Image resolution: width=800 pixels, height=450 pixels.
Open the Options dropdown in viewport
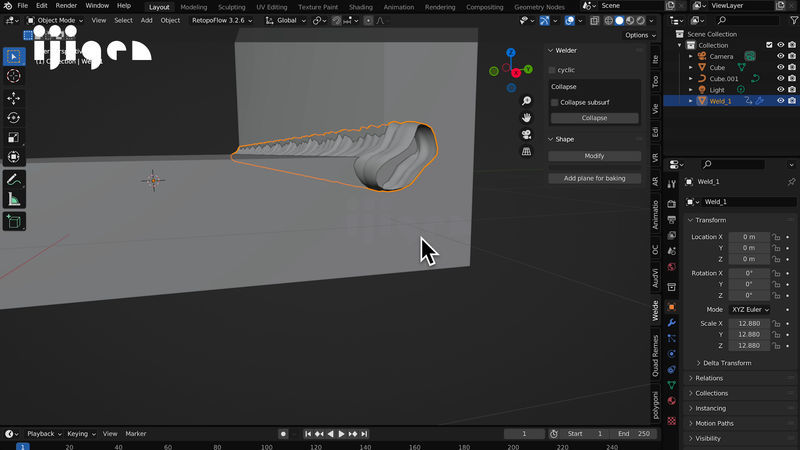tap(640, 35)
